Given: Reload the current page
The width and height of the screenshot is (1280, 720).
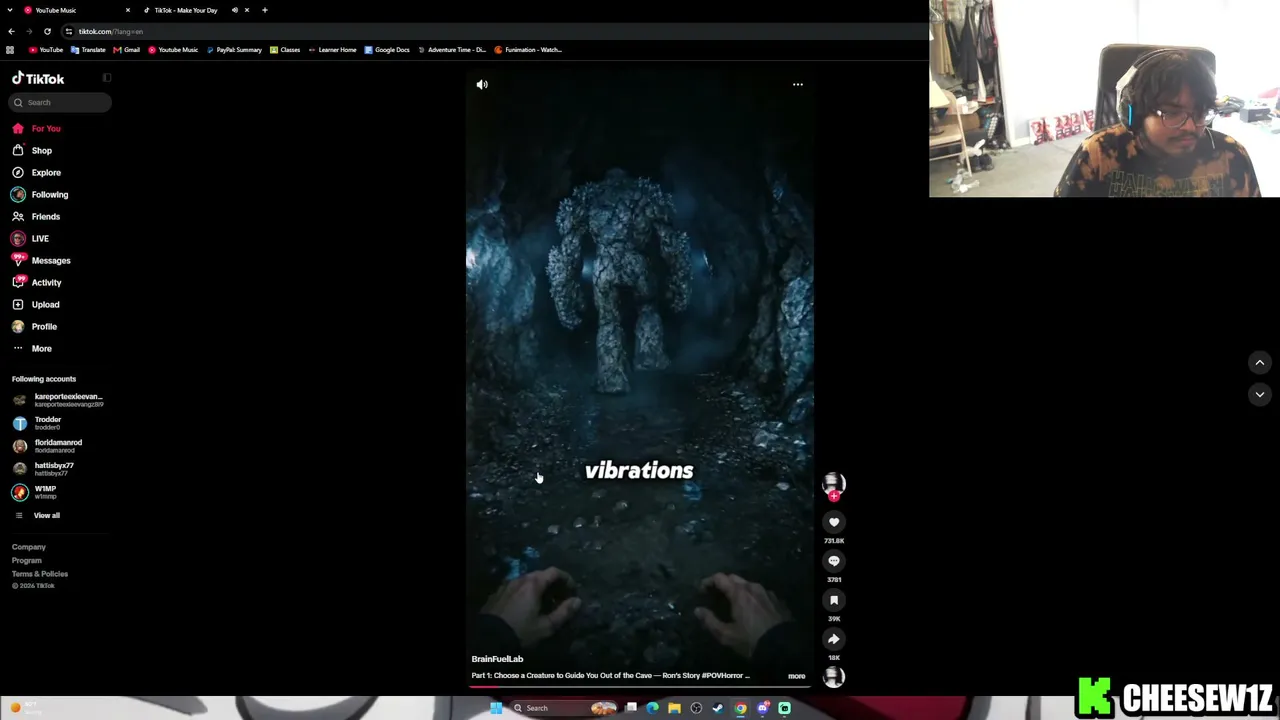Looking at the screenshot, I should pos(47,32).
